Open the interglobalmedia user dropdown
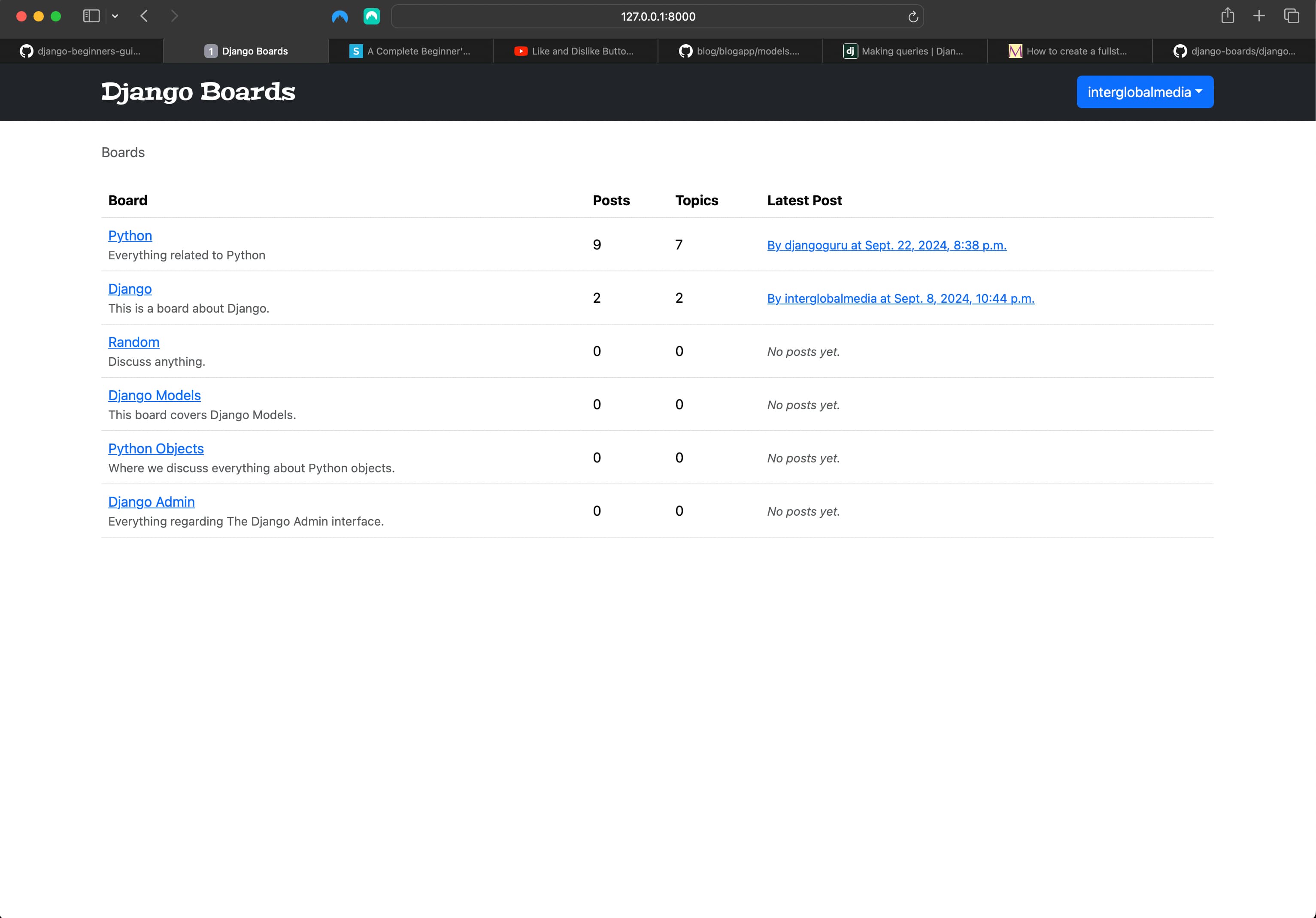 pos(1145,92)
